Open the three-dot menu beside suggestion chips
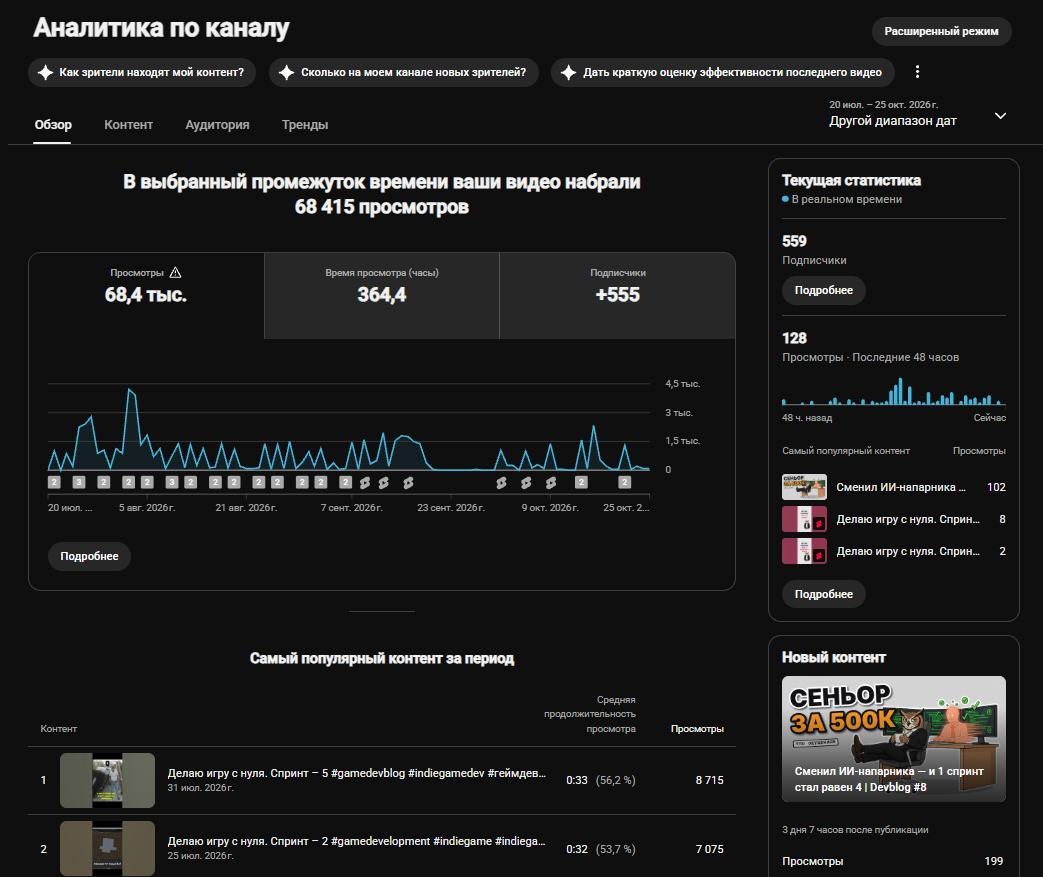This screenshot has width=1043, height=877. point(917,72)
